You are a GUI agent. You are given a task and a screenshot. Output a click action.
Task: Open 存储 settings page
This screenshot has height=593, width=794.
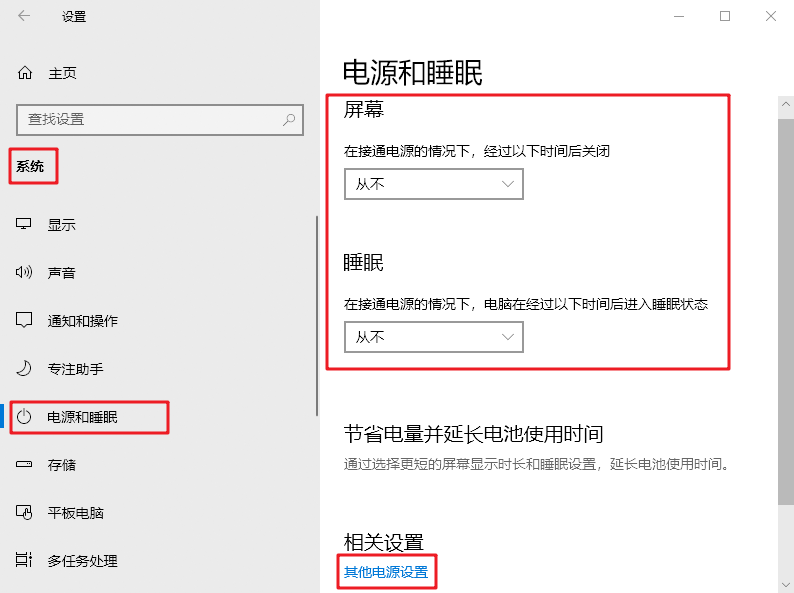(62, 465)
